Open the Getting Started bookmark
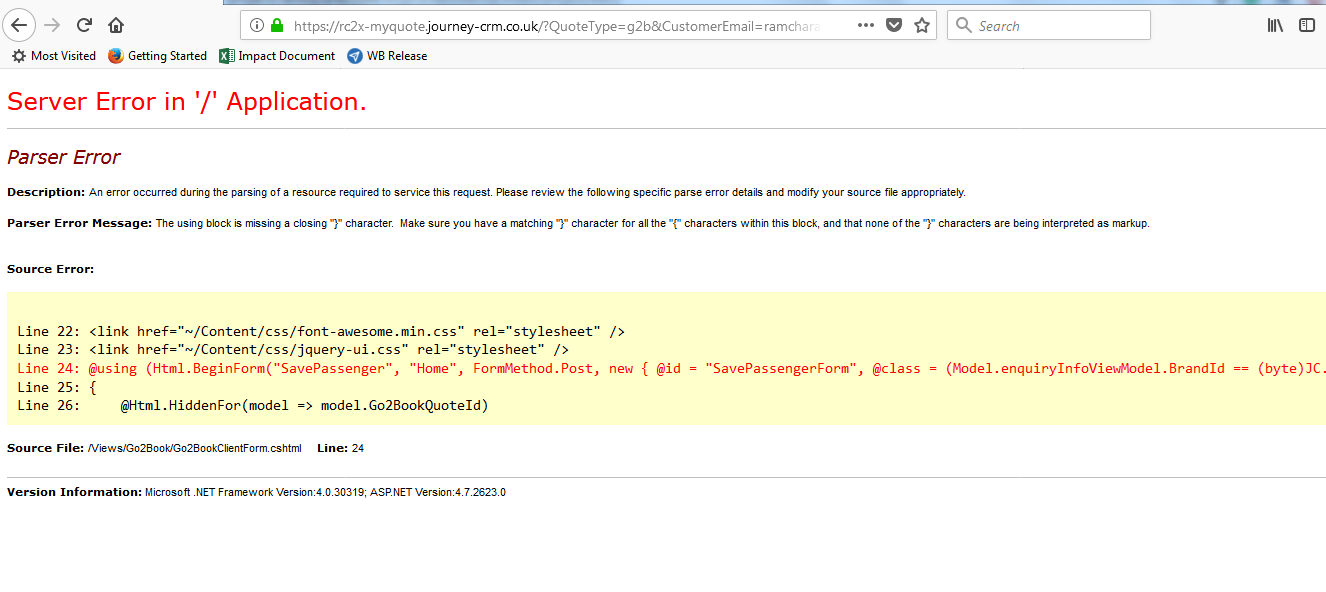 (158, 56)
